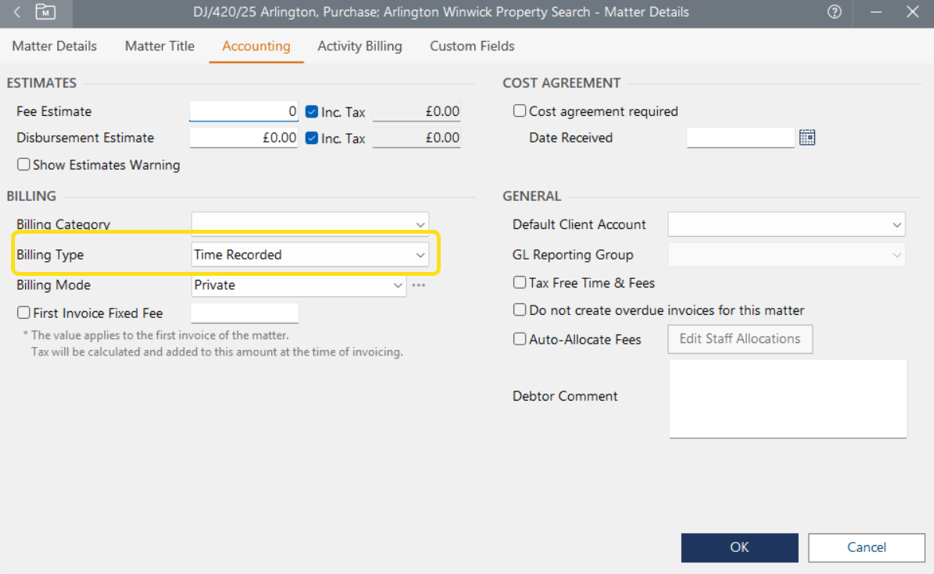
Task: Enable Auto-Allocate Fees checkbox
Action: coord(520,339)
